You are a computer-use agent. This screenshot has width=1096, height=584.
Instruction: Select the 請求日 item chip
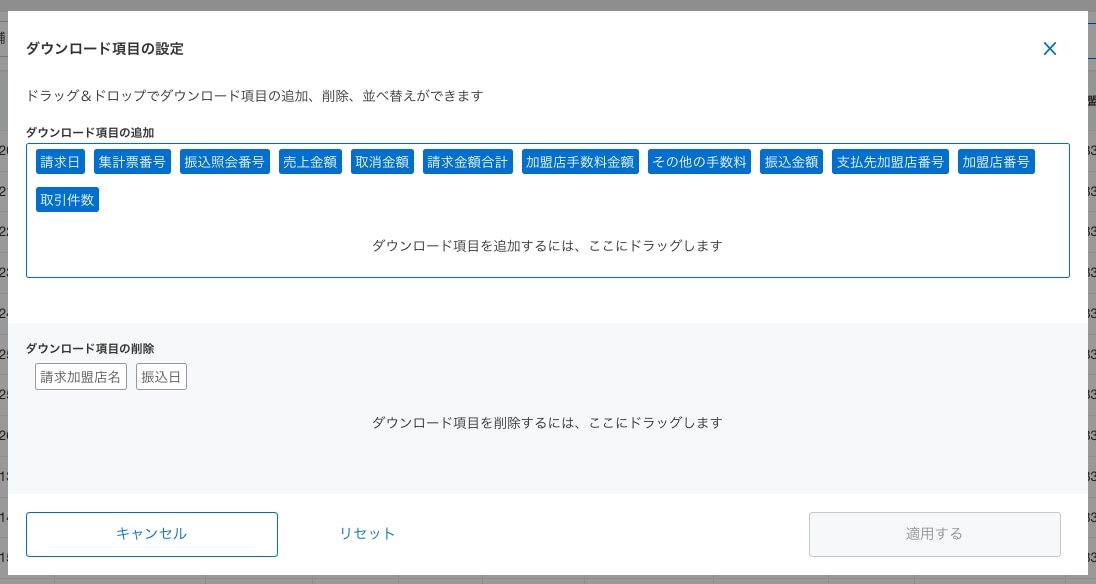click(60, 161)
